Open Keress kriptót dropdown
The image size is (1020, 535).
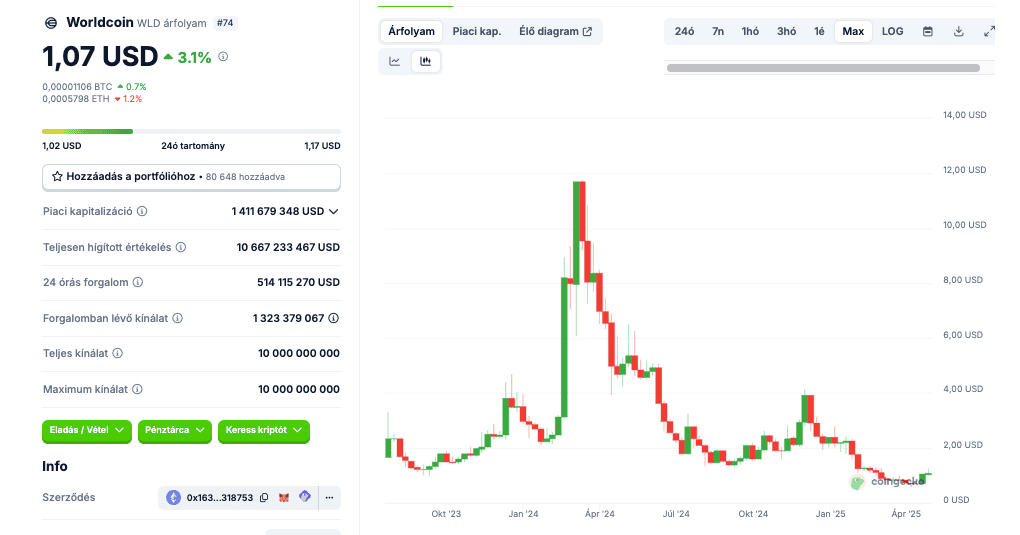tap(263, 430)
